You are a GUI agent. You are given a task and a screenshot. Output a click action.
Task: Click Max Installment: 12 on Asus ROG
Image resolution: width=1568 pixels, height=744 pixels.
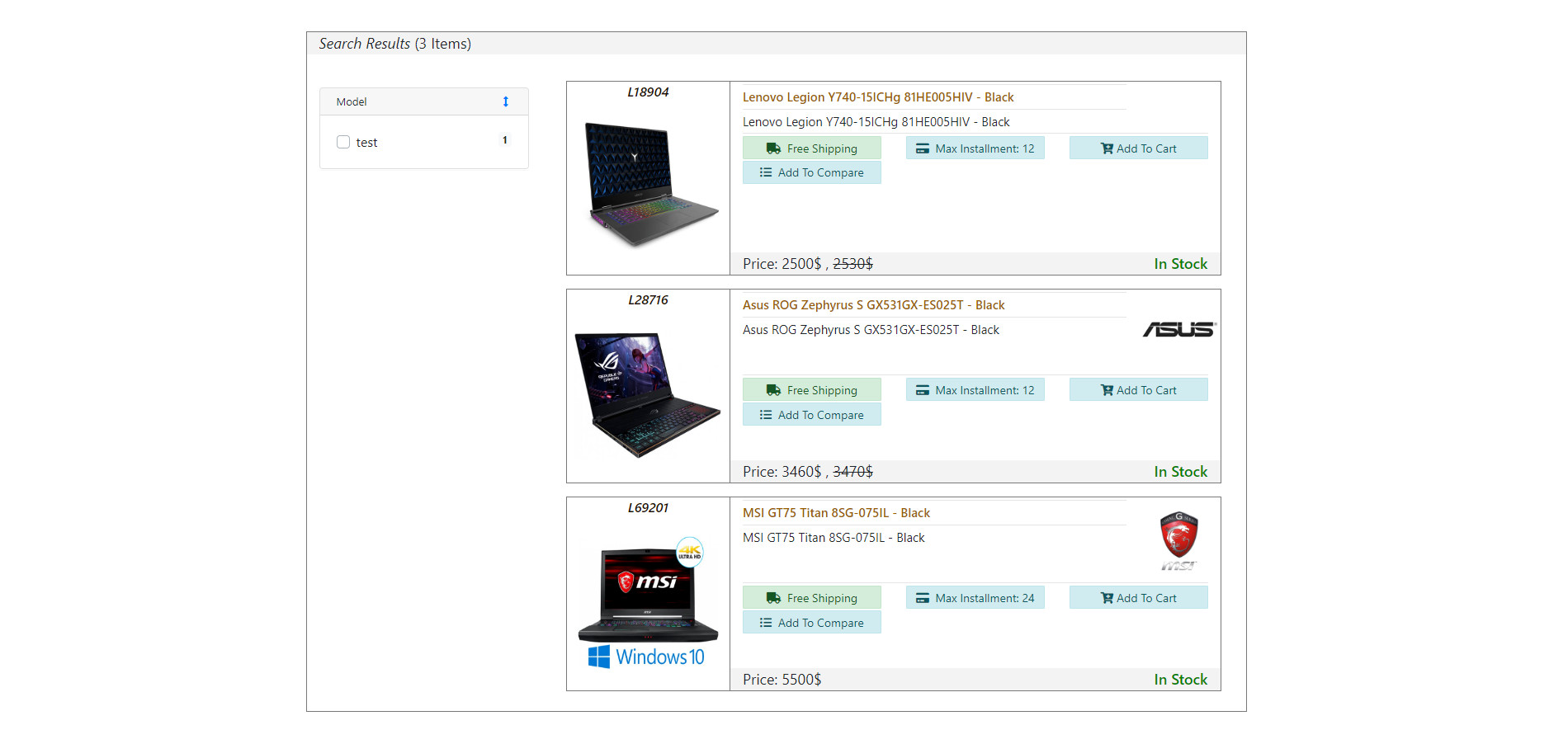[975, 390]
